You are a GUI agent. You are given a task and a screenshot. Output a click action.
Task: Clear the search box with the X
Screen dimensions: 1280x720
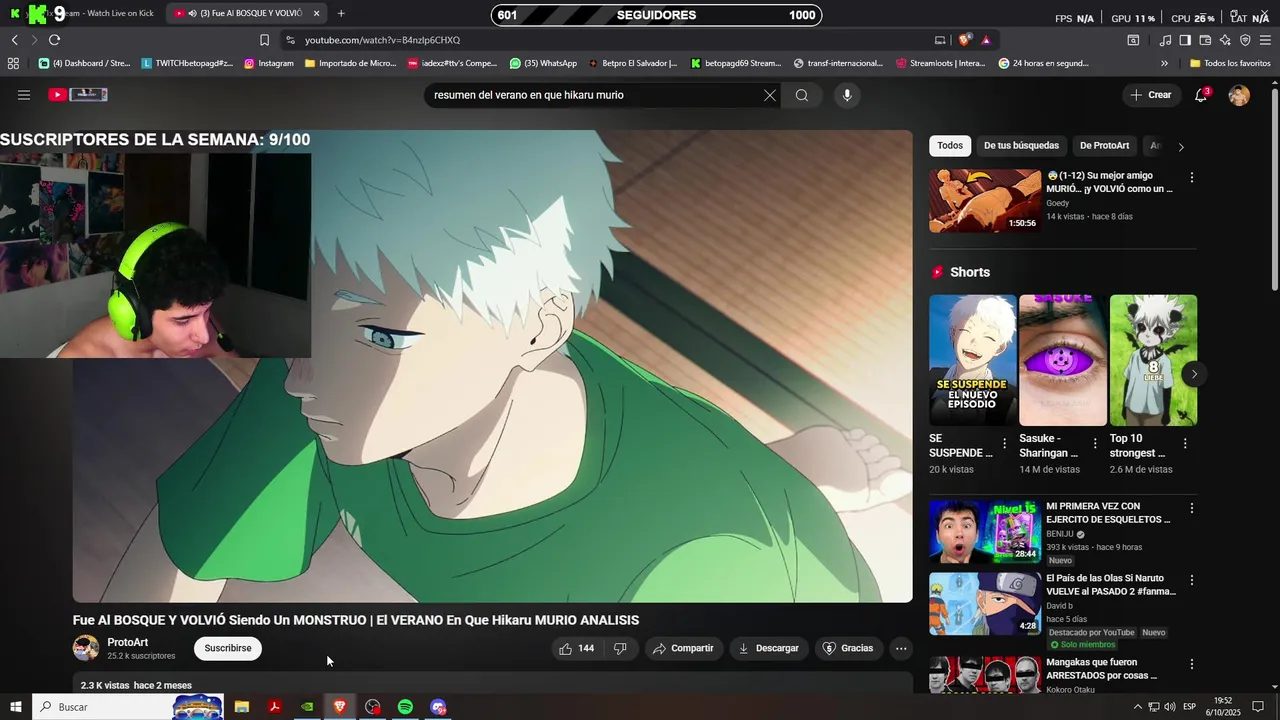tap(770, 95)
